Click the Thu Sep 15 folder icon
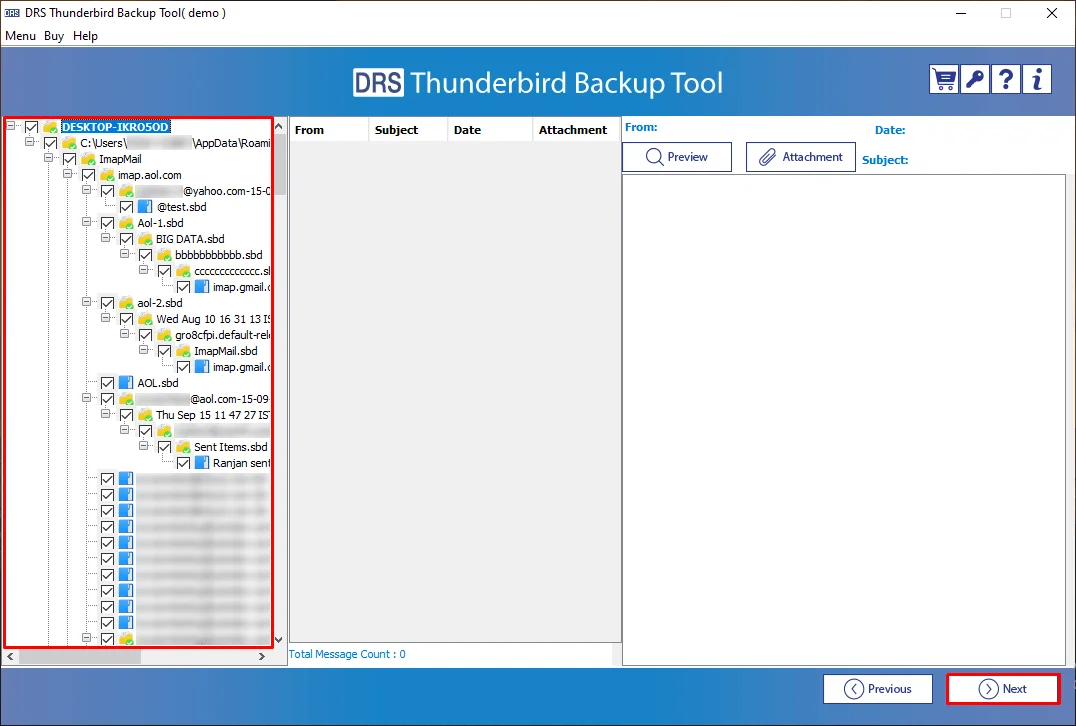Viewport: 1076px width, 726px height. coord(145,415)
